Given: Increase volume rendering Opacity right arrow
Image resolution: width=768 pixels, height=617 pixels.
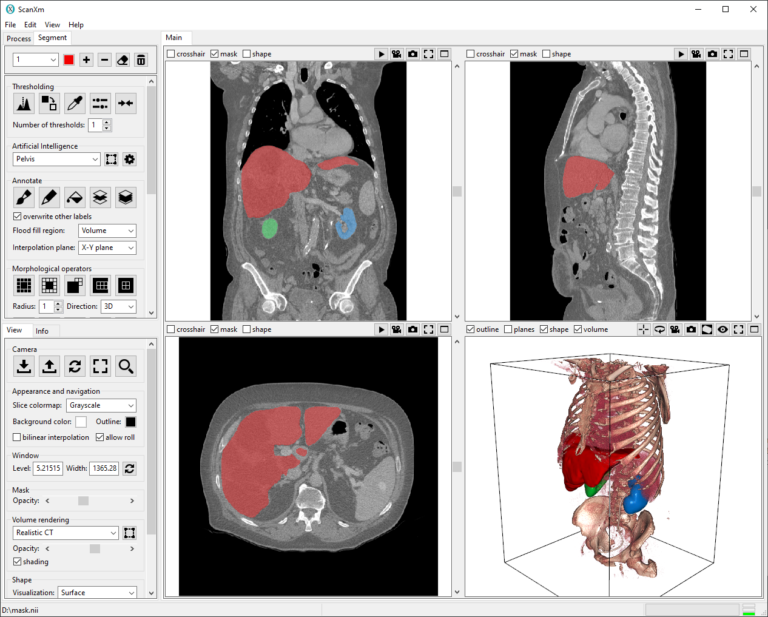Looking at the screenshot, I should [132, 548].
